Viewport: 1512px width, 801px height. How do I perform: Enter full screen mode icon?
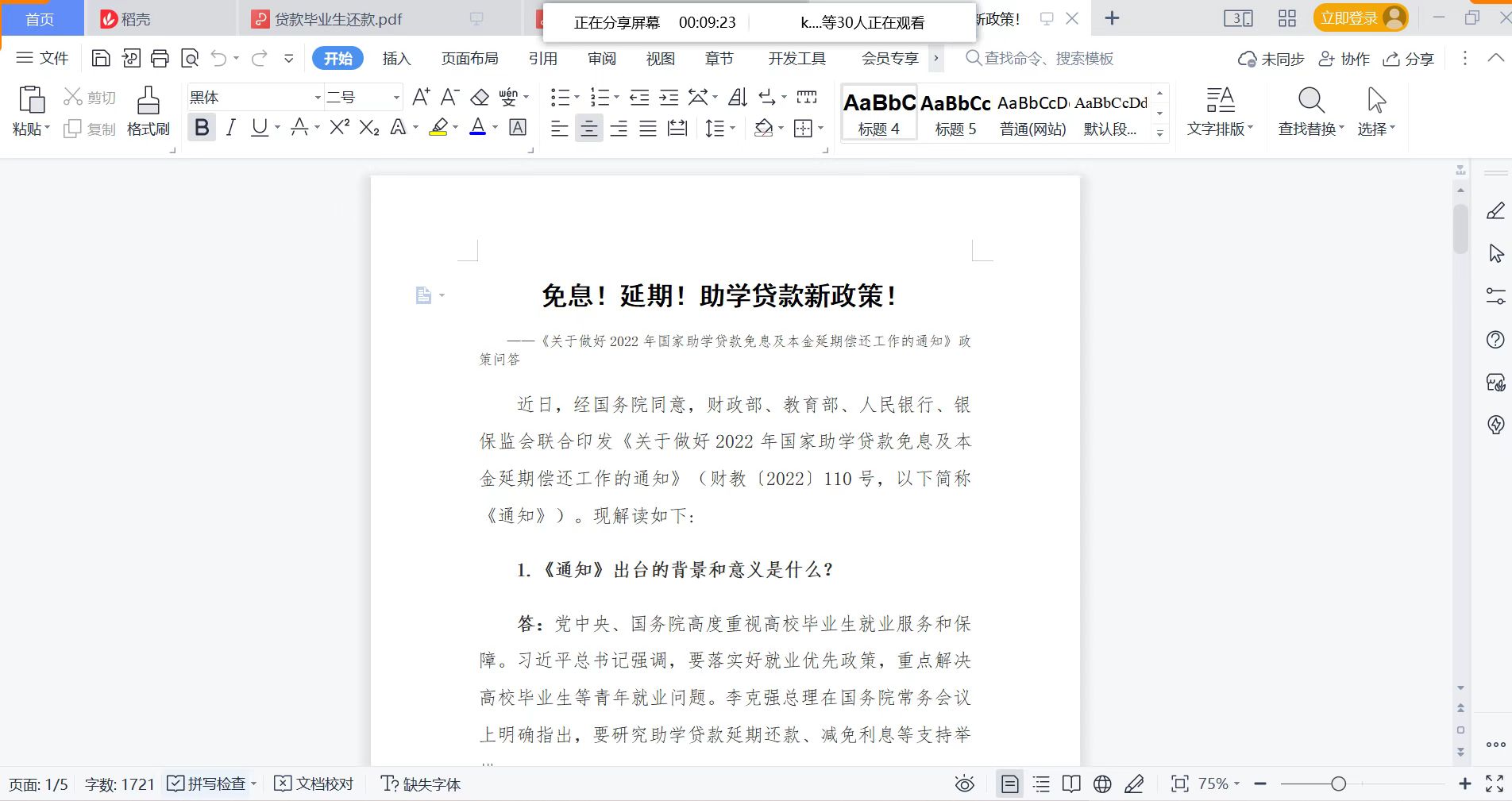coord(1495,784)
